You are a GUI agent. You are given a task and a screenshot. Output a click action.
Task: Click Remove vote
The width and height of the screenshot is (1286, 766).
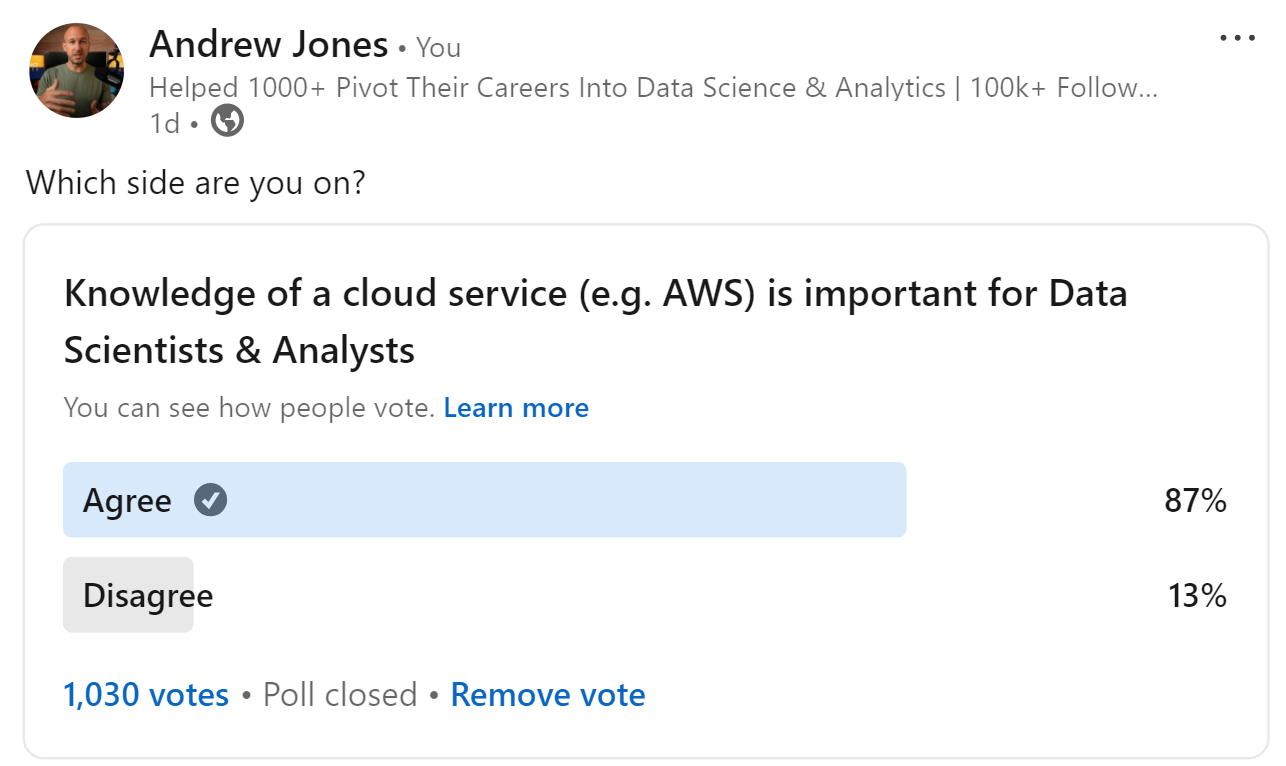[548, 695]
